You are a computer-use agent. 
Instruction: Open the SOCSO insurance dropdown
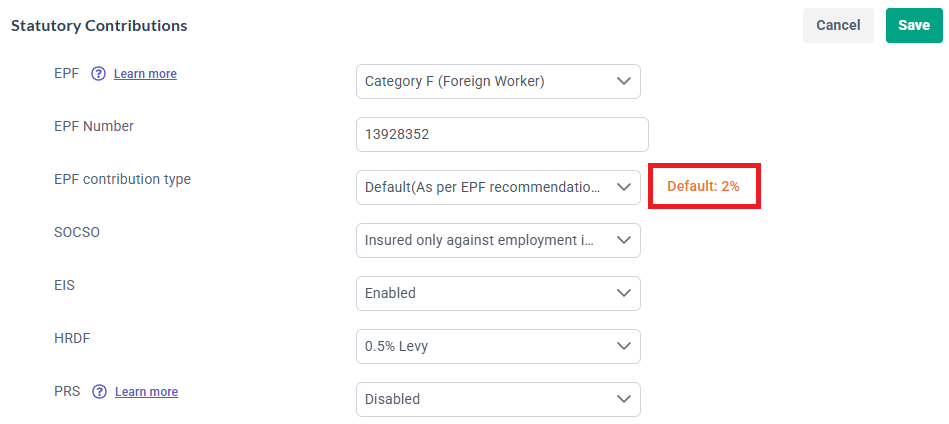498,240
